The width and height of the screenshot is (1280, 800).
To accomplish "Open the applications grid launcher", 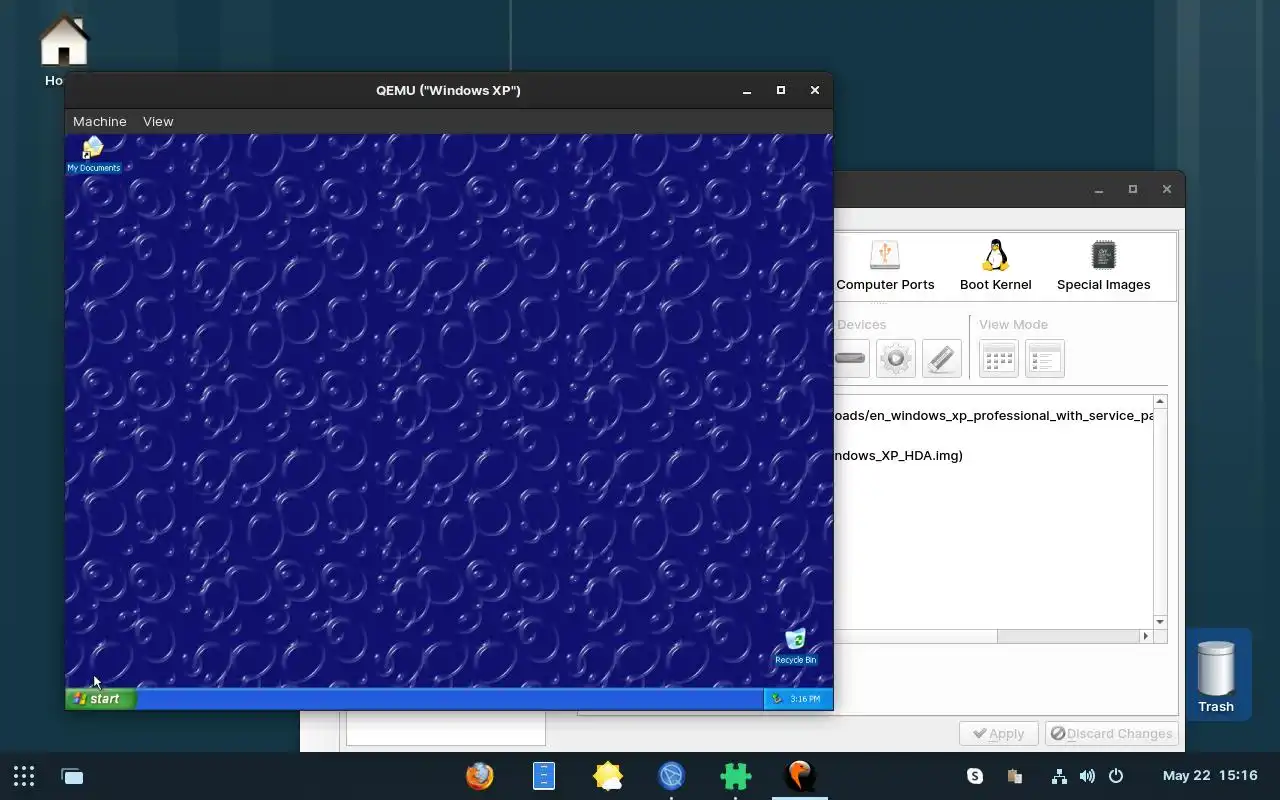I will [x=24, y=776].
